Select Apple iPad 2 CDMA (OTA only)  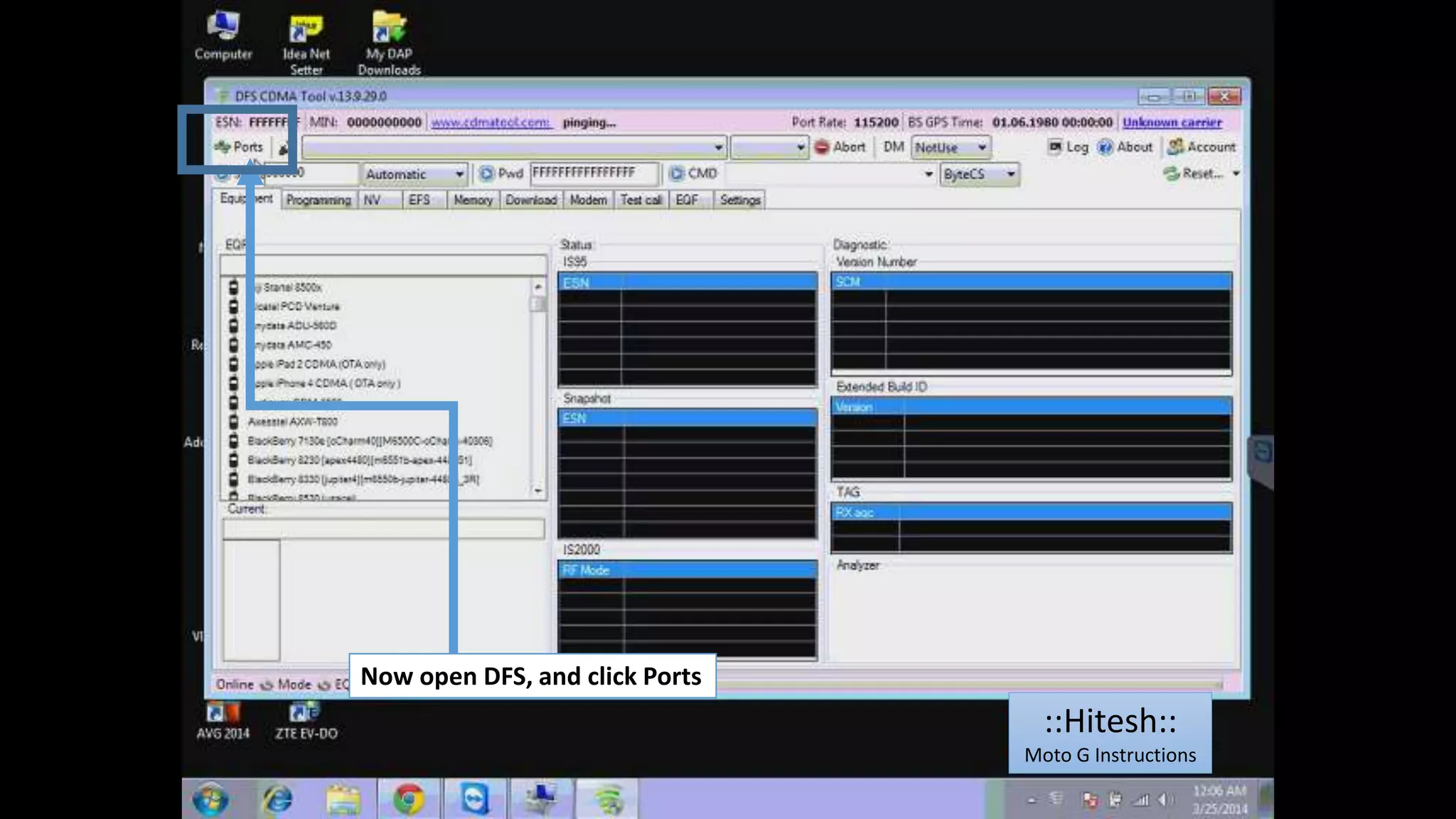coord(318,364)
